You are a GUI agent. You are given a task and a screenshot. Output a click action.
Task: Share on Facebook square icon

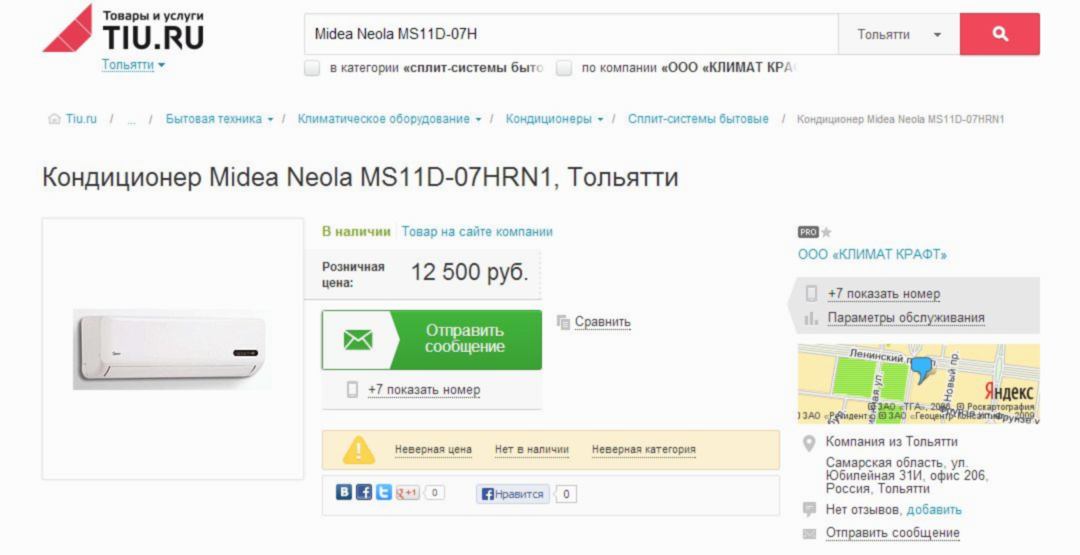[x=364, y=492]
